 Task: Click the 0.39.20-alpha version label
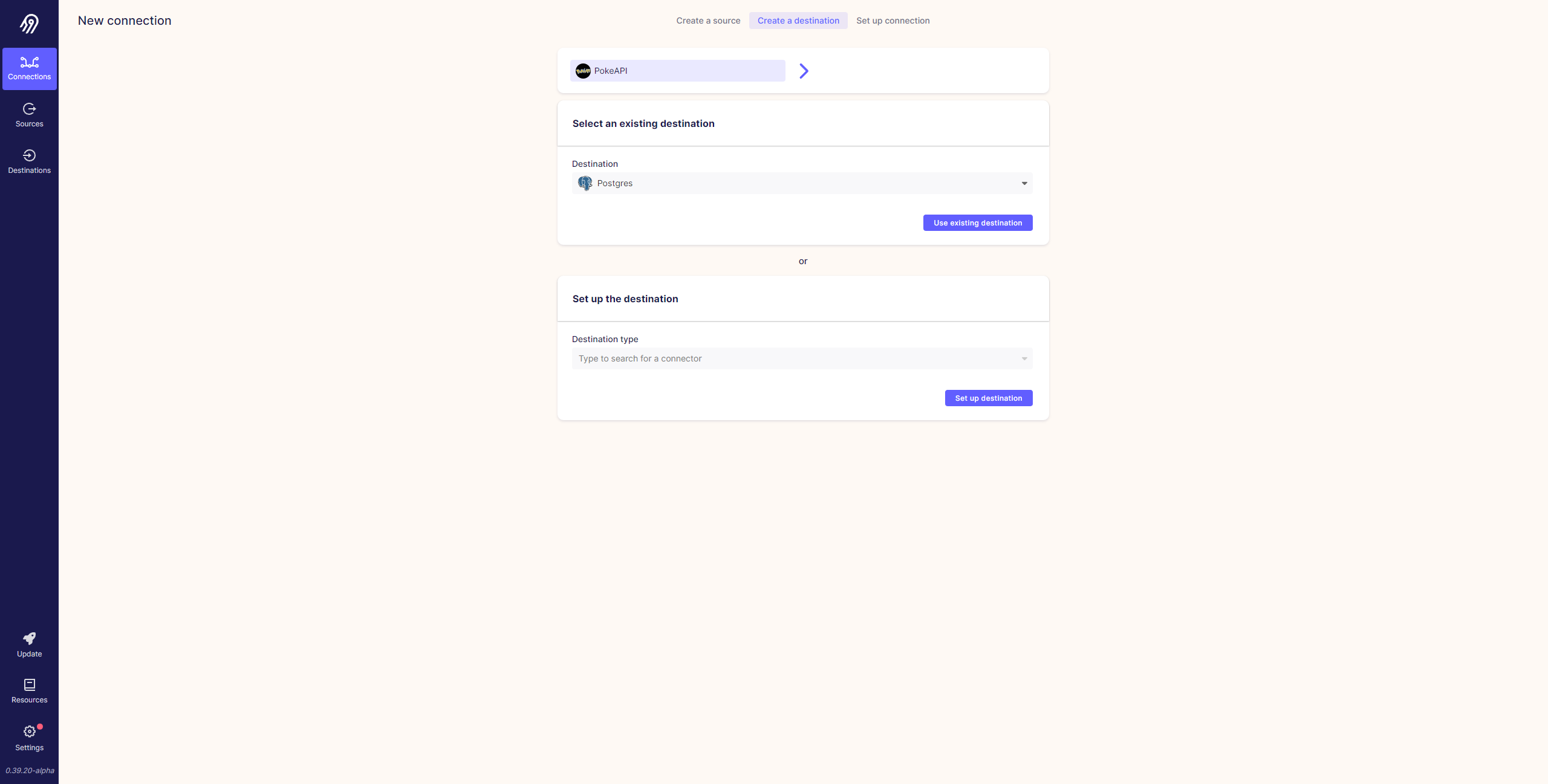click(30, 770)
